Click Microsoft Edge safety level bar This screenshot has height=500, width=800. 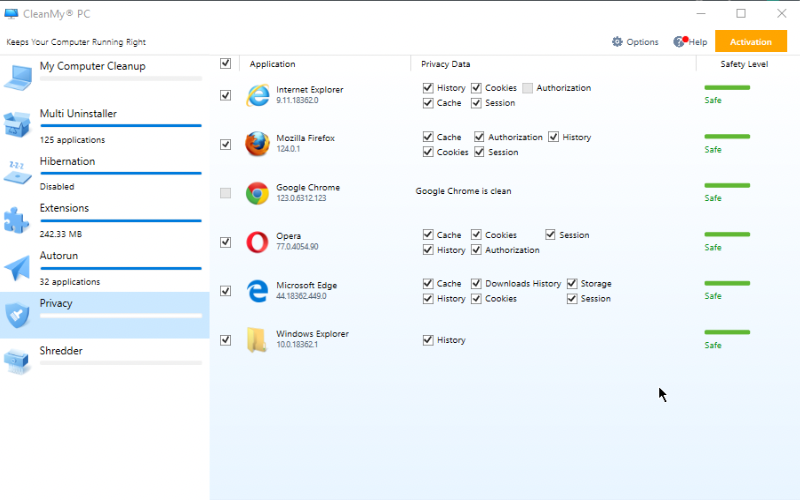727,283
